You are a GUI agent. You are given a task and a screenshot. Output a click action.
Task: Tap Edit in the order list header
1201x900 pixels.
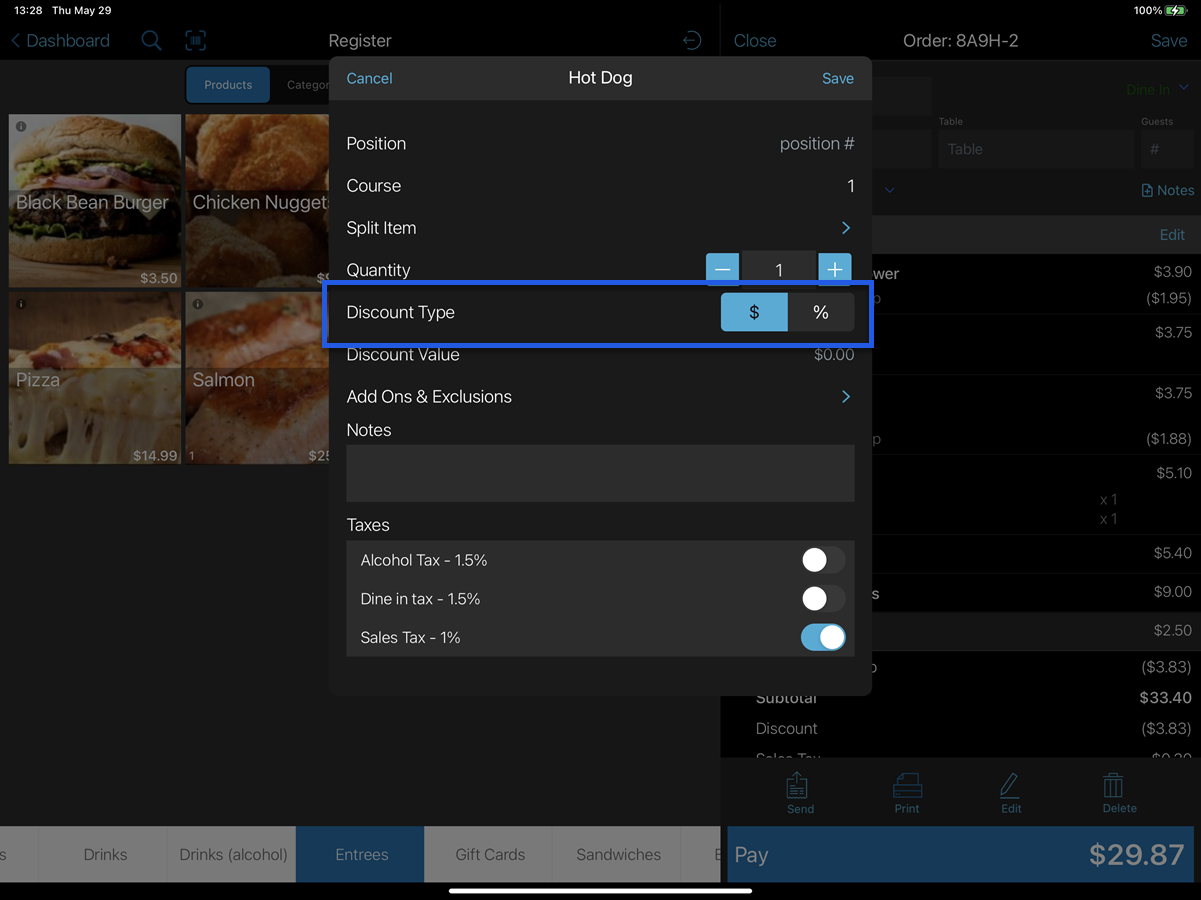point(1172,235)
